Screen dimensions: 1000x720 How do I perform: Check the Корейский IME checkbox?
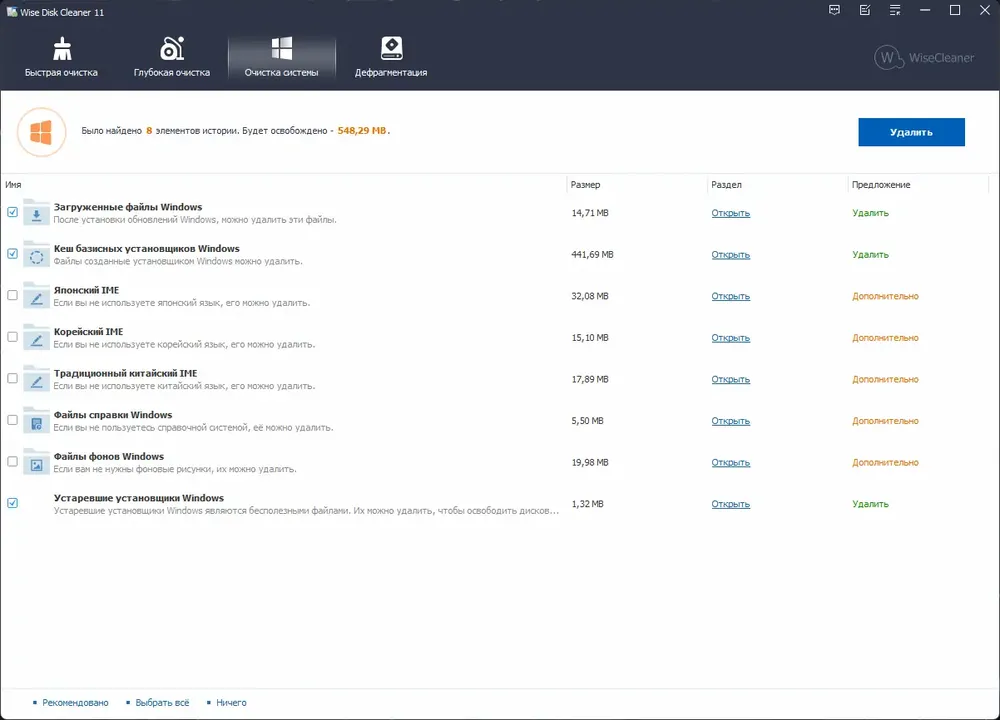pyautogui.click(x=12, y=337)
